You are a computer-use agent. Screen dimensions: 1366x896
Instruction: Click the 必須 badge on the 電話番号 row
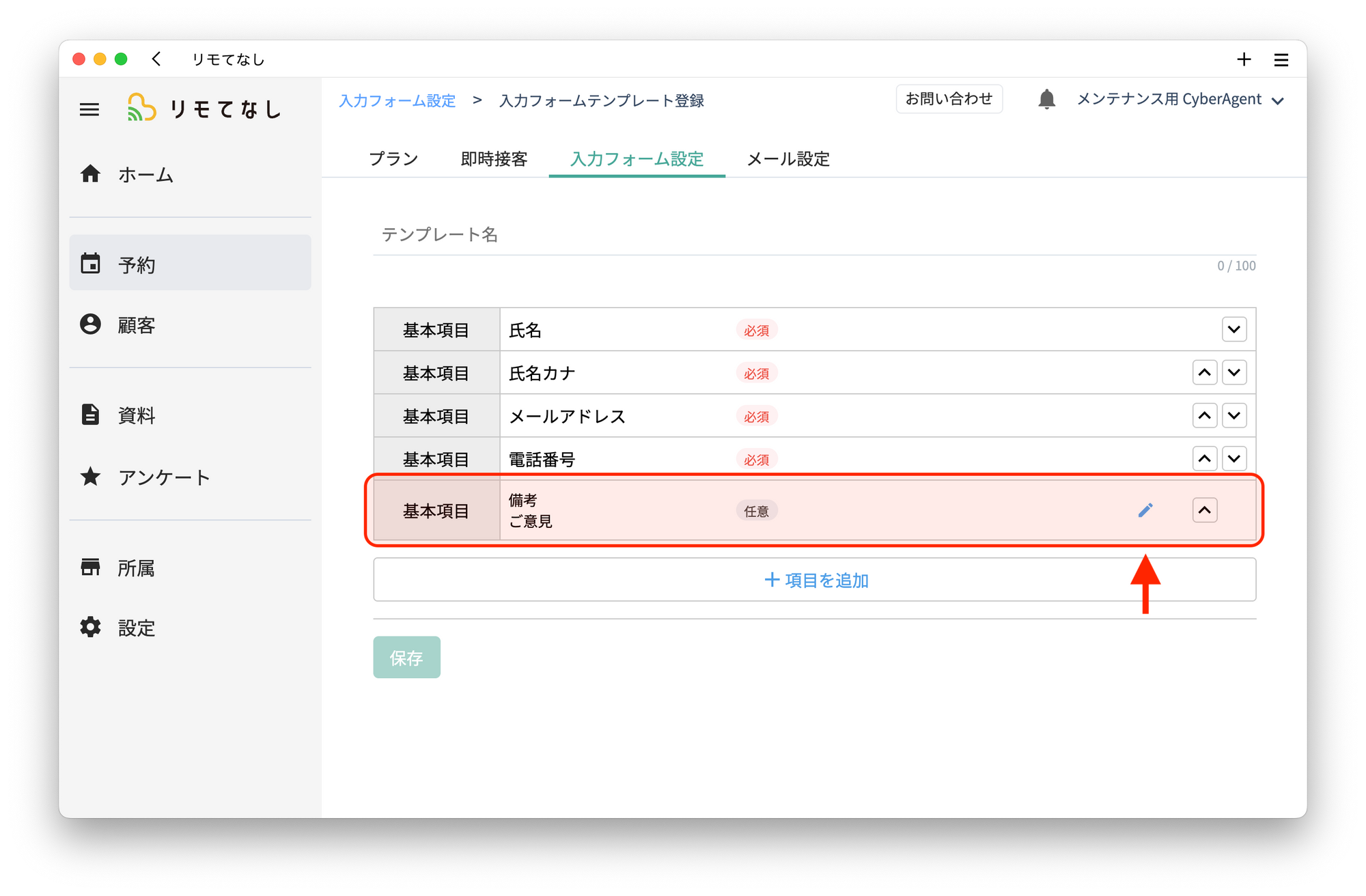click(756, 460)
